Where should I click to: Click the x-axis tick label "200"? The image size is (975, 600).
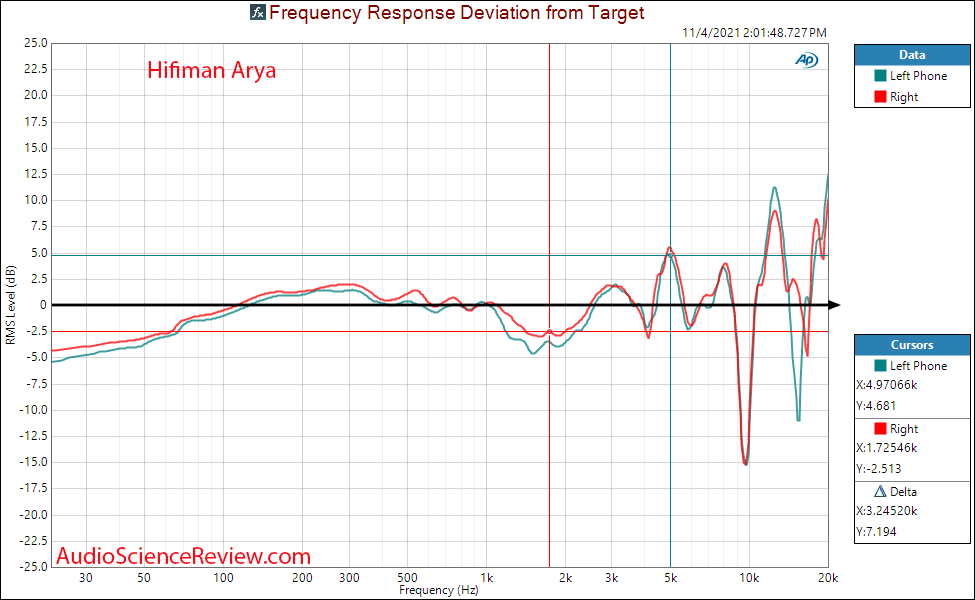click(x=302, y=578)
